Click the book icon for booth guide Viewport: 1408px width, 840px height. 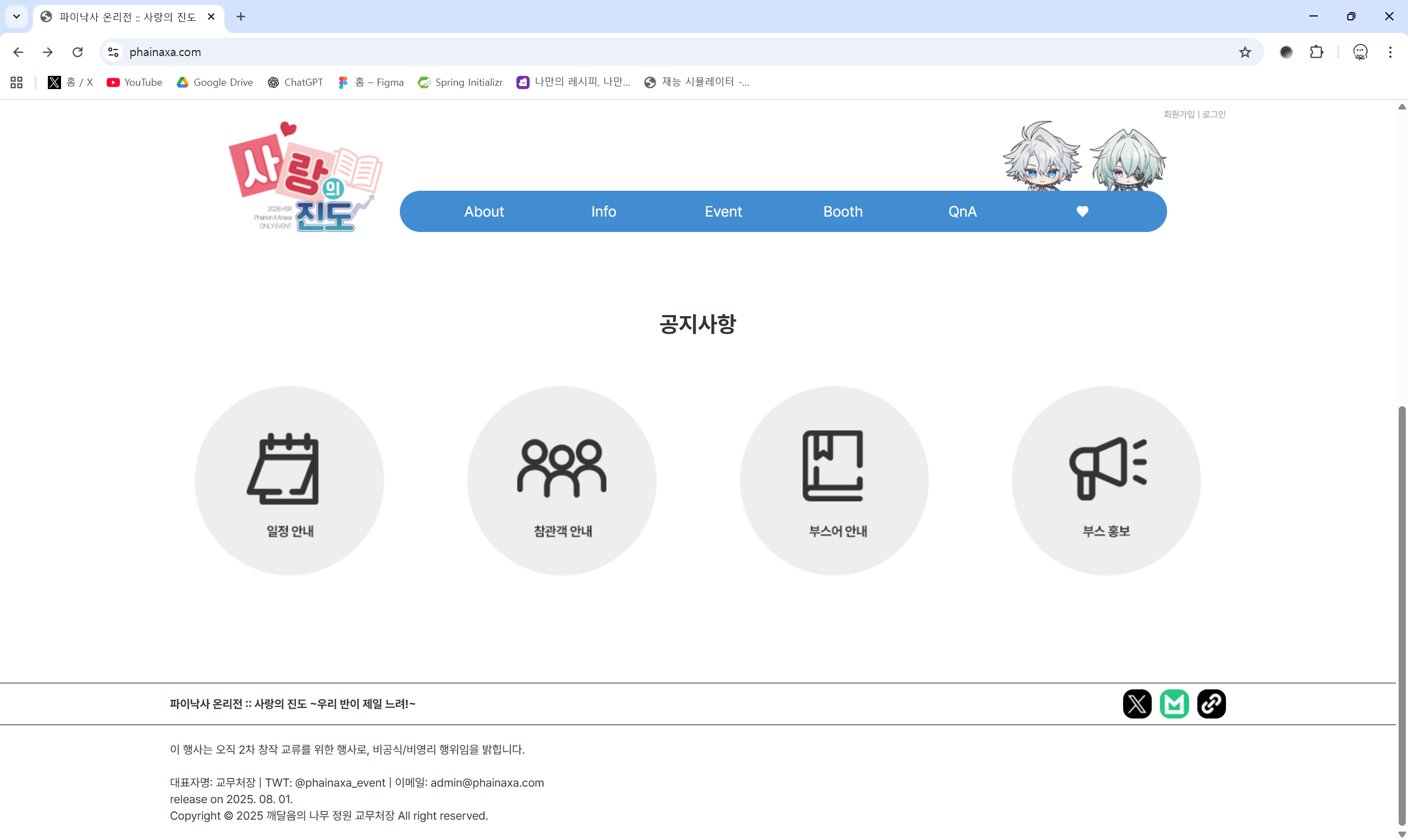tap(833, 466)
